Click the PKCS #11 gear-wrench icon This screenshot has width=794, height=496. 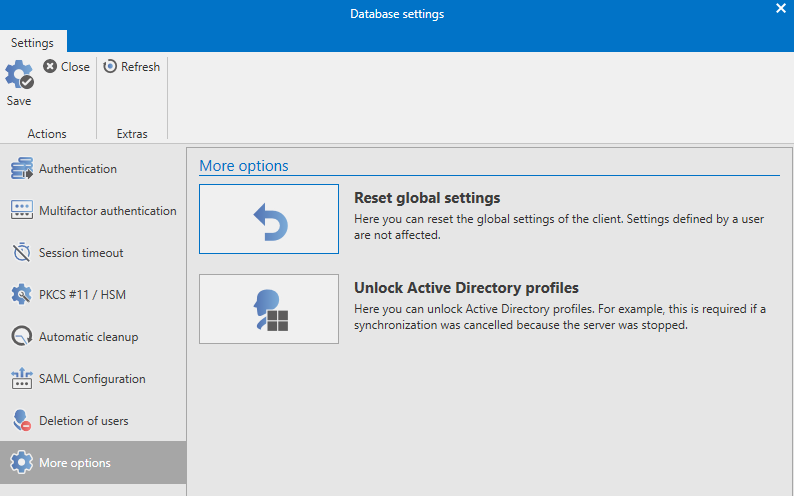22,294
